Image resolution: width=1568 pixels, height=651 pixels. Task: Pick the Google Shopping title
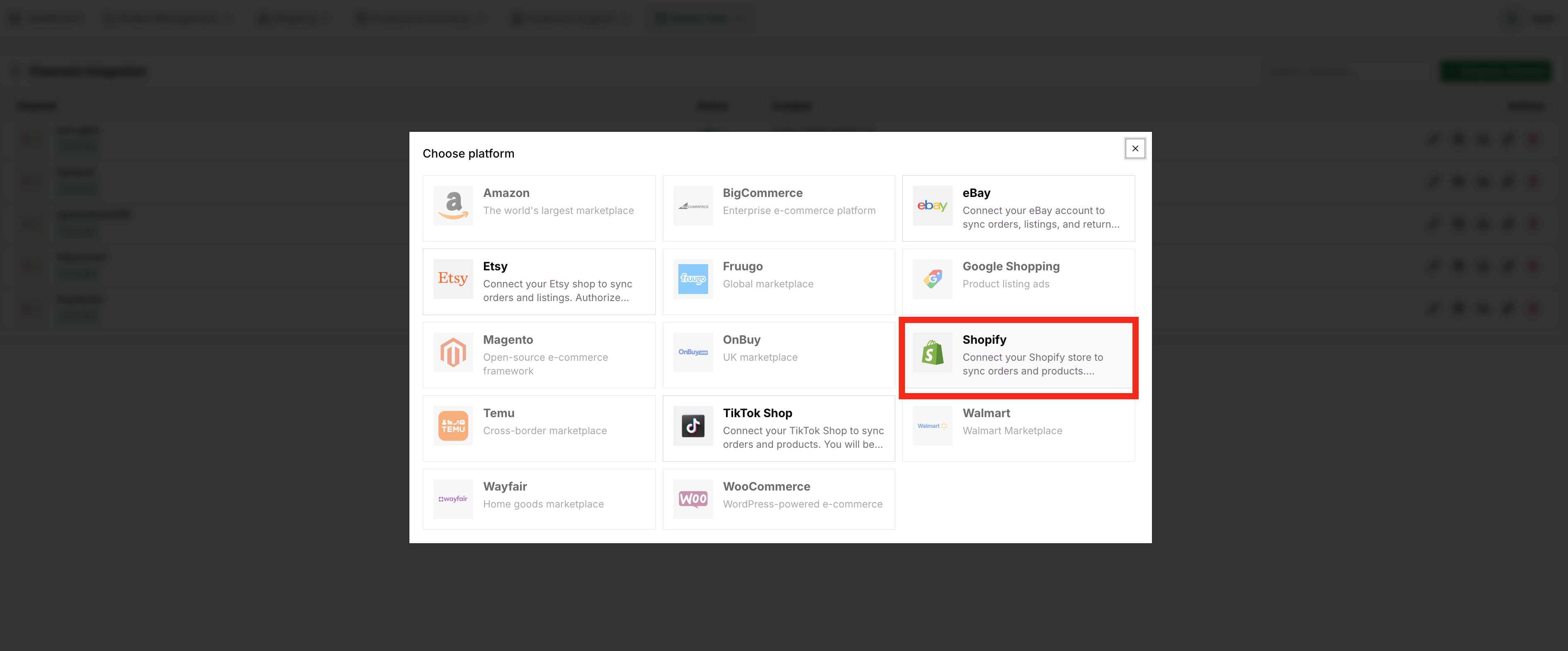(x=1010, y=267)
